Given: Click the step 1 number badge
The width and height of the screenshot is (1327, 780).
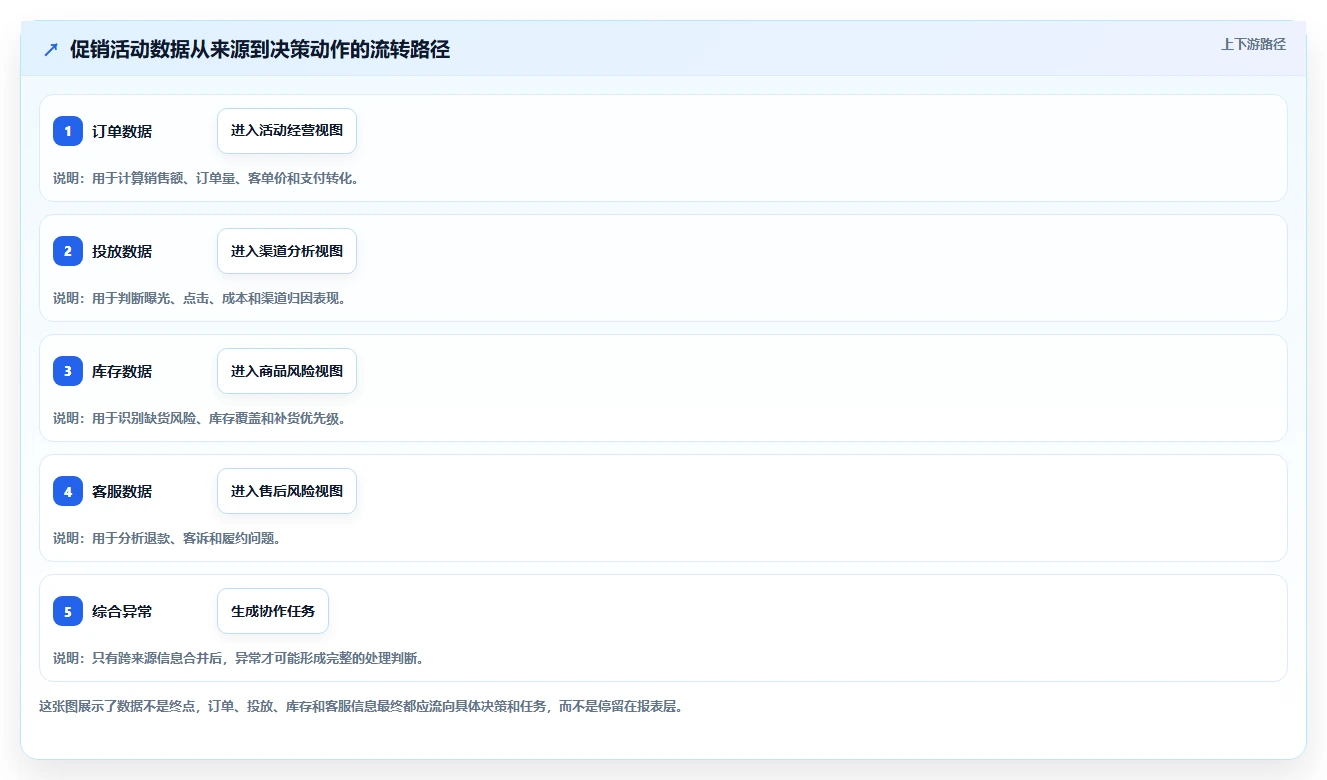Looking at the screenshot, I should click(x=68, y=131).
